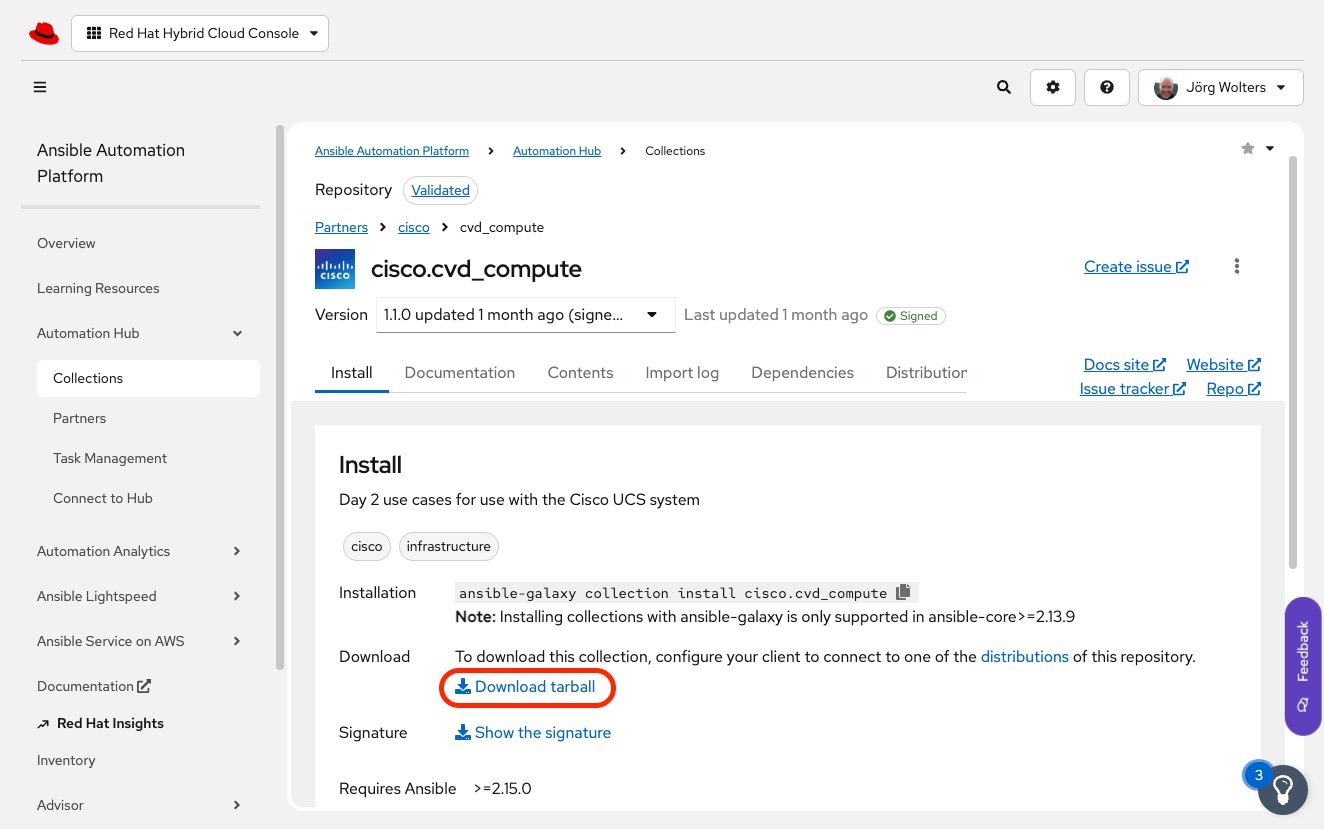Screen dimensions: 1324x829
Task: Click Download tarball
Action: coord(526,687)
